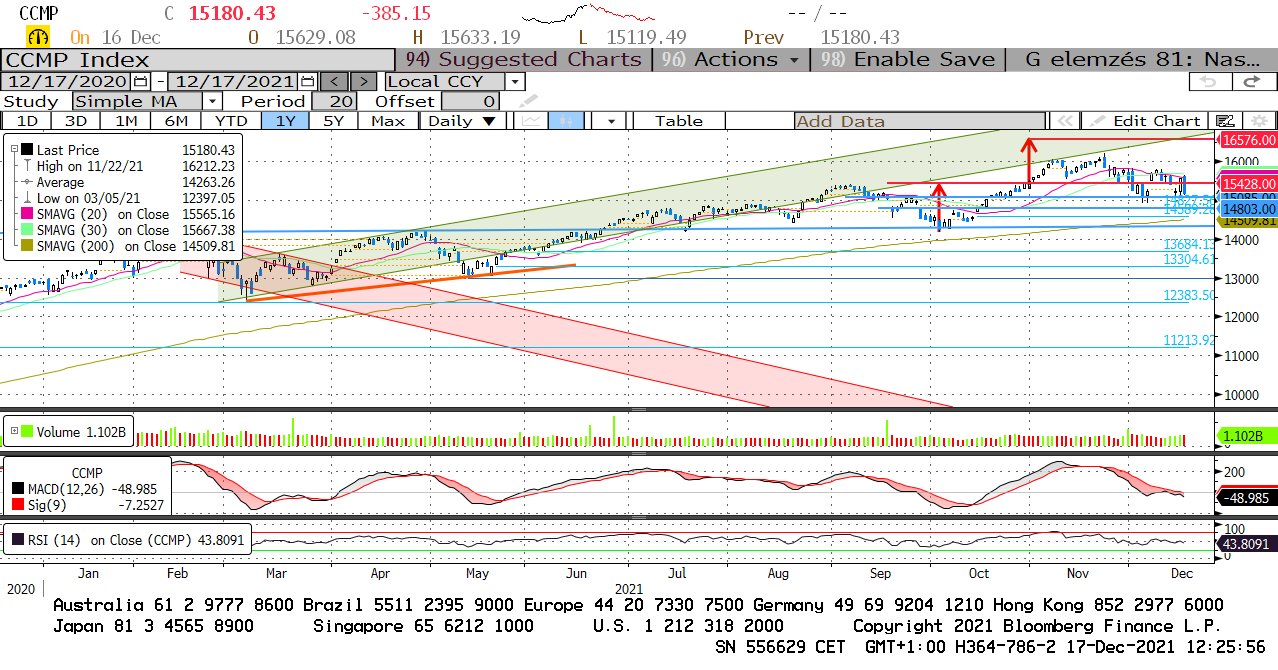
Task: Select the 3D range tab
Action: [77, 121]
